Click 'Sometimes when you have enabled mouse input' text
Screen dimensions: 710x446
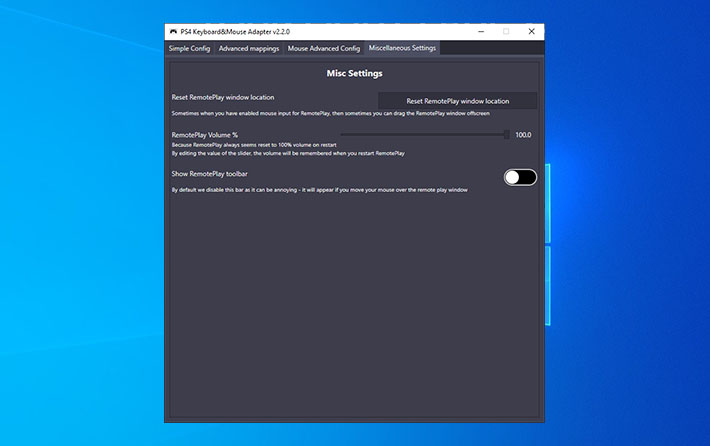click(x=331, y=113)
